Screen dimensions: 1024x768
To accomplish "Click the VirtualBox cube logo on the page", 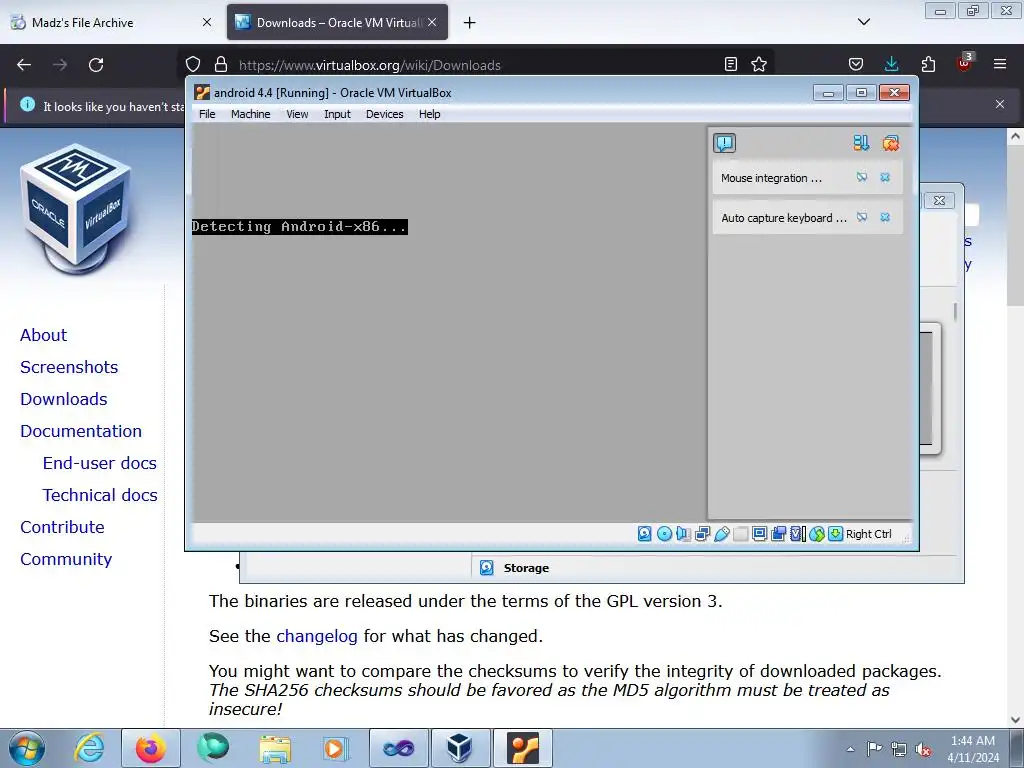I will pos(76,209).
